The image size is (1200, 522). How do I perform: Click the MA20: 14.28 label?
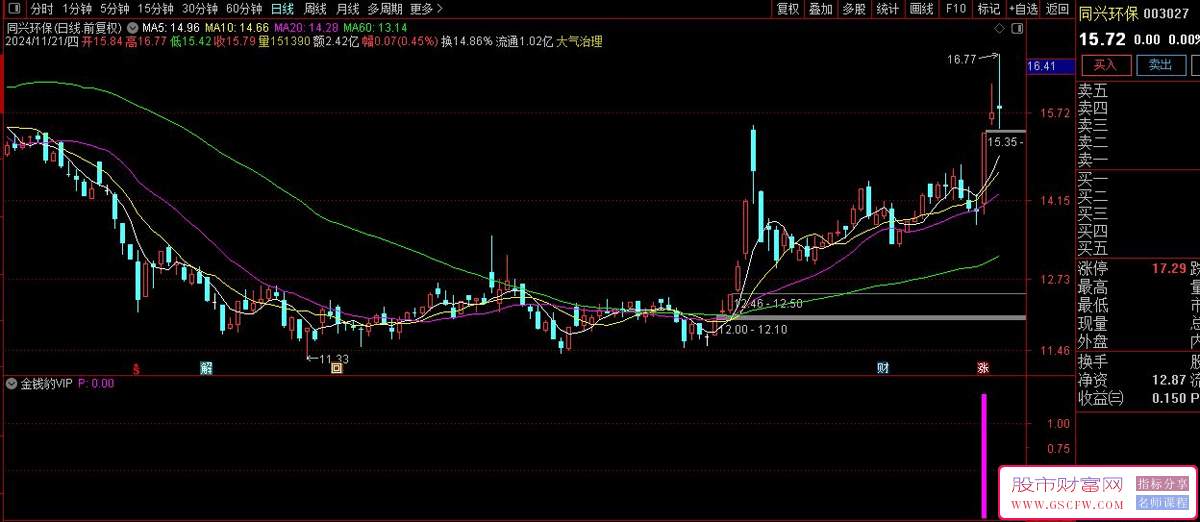click(x=305, y=28)
